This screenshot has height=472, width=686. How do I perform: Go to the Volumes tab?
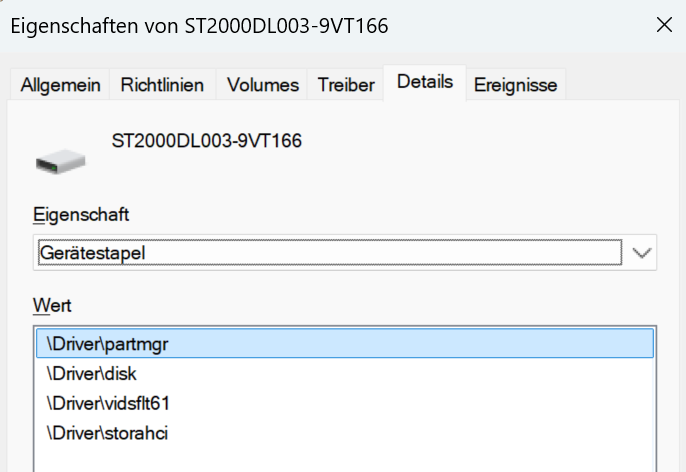coord(262,85)
